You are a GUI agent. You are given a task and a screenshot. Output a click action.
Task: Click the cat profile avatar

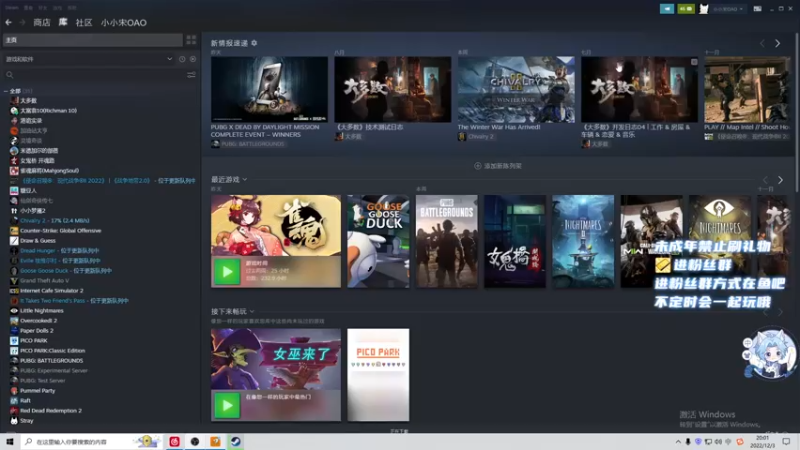[704, 9]
